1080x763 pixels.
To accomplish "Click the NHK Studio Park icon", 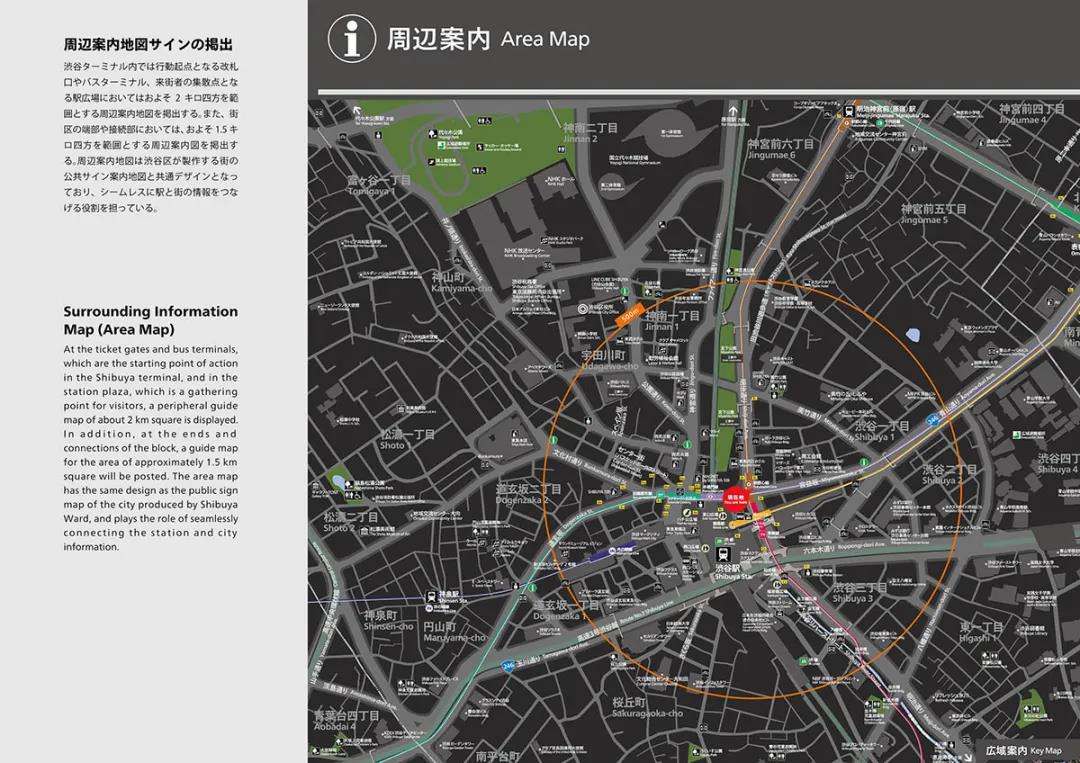I will pos(543,240).
